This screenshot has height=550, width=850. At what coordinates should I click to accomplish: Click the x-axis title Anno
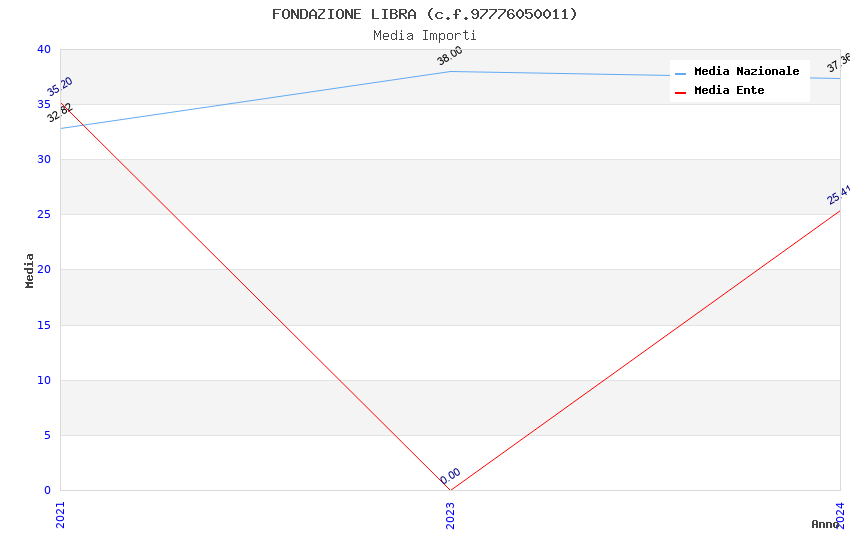pos(825,524)
